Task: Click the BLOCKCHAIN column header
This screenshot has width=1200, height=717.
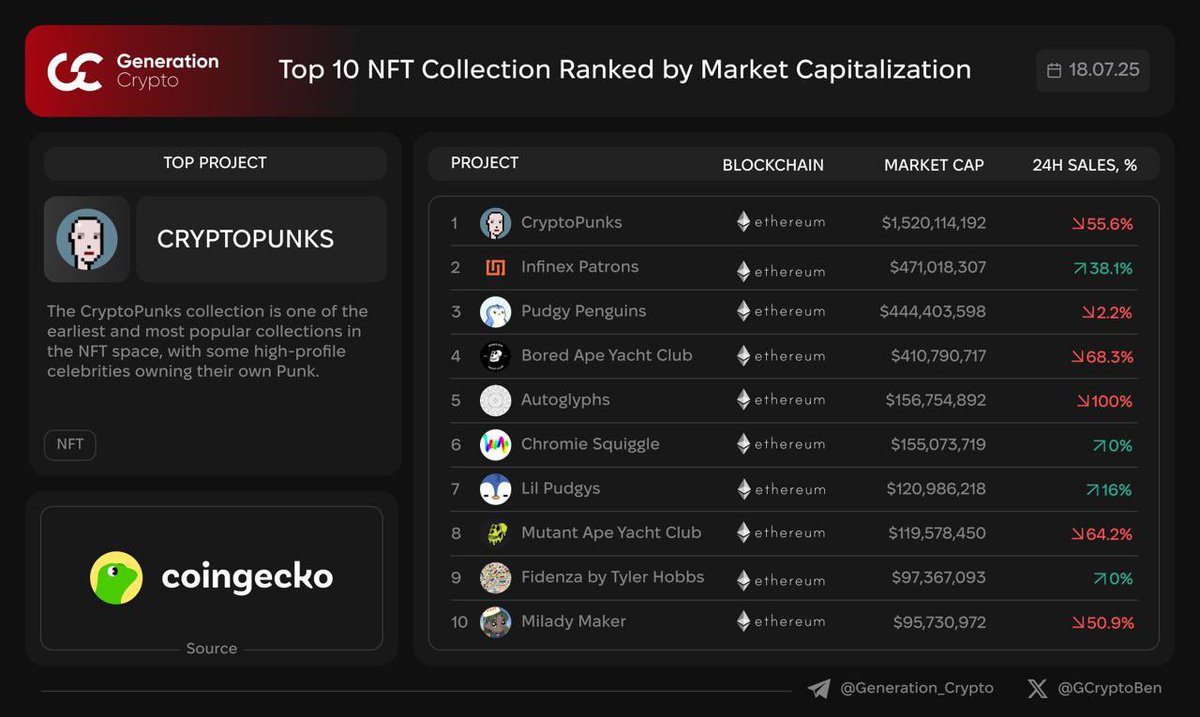Action: click(773, 165)
